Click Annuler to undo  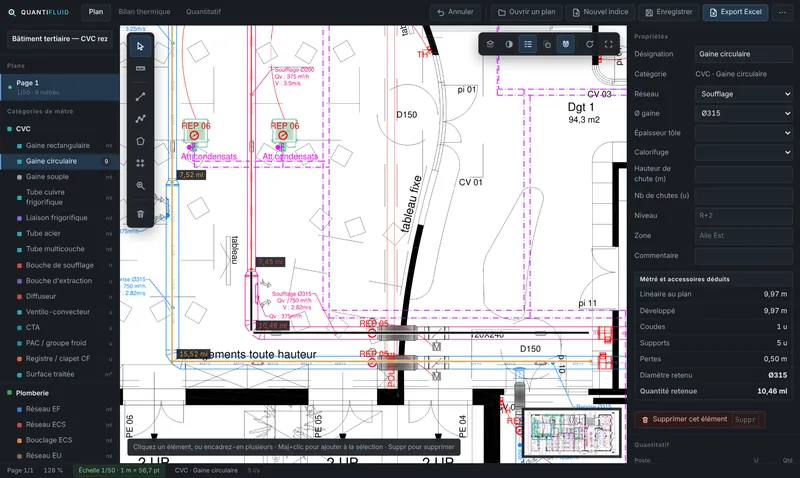point(455,12)
